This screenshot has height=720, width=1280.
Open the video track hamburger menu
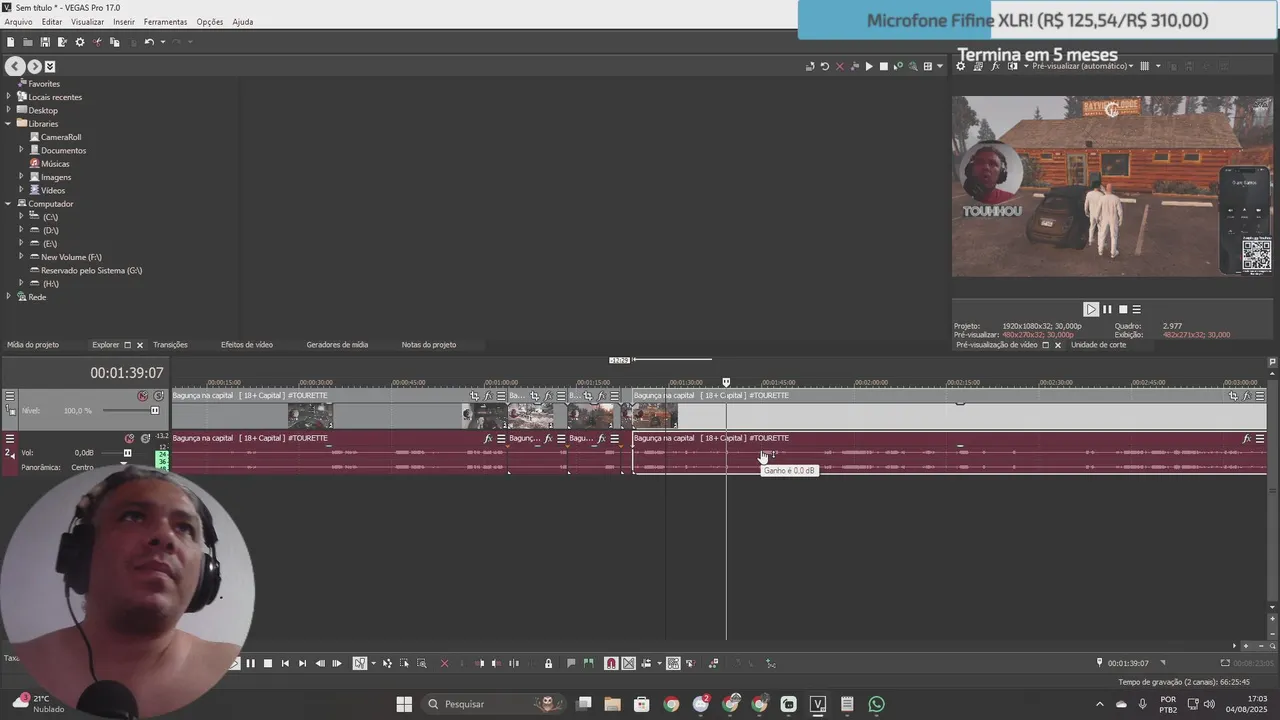10,396
